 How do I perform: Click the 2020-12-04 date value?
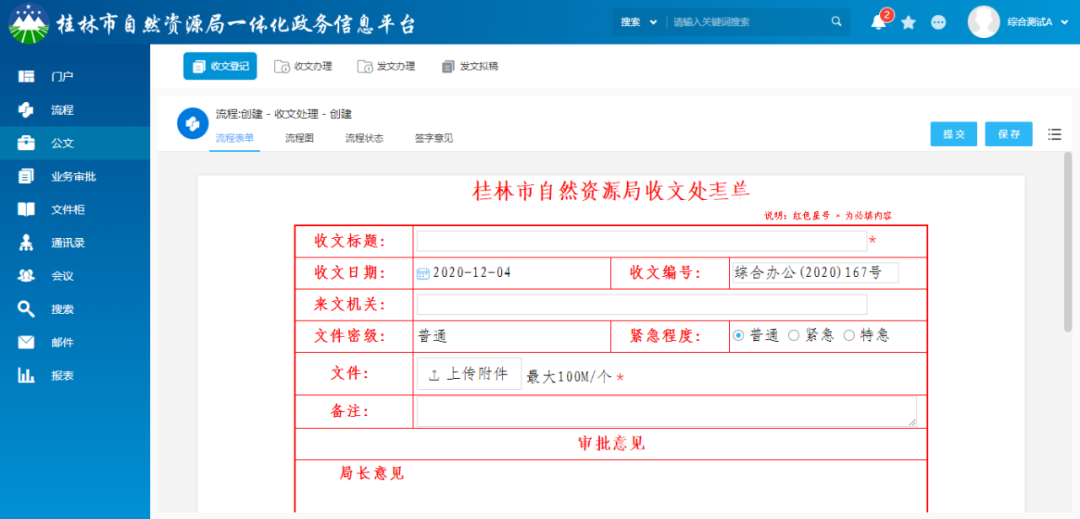pos(472,273)
